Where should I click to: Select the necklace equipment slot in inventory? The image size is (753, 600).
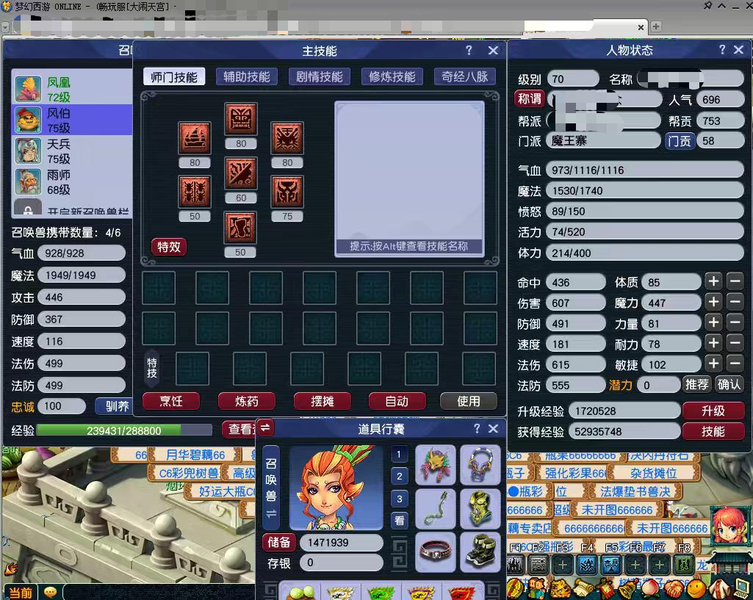tap(480, 464)
